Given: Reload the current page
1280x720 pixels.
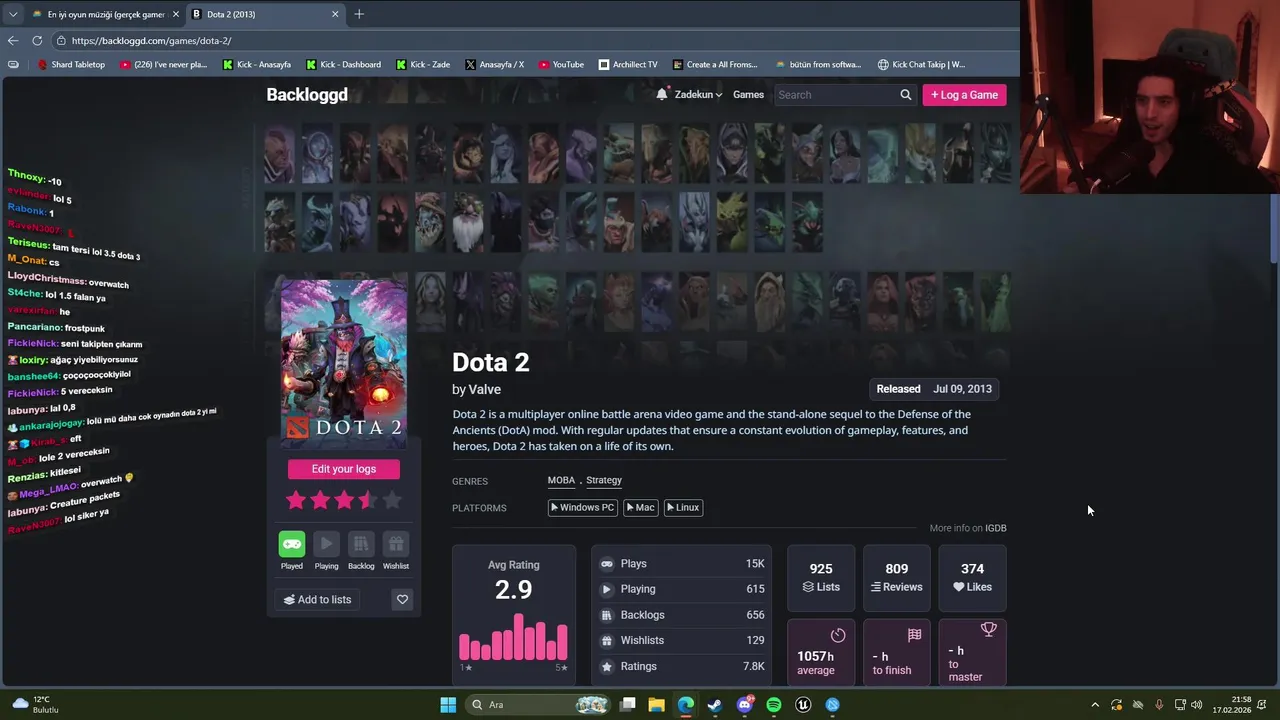Looking at the screenshot, I should click(37, 40).
